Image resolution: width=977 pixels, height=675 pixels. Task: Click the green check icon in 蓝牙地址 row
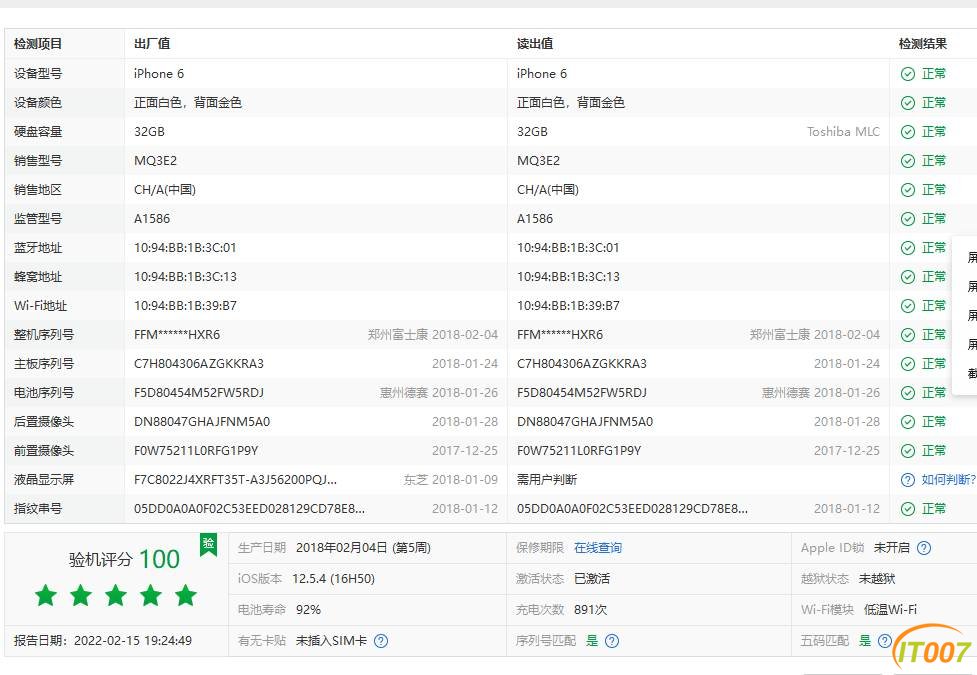pos(908,248)
